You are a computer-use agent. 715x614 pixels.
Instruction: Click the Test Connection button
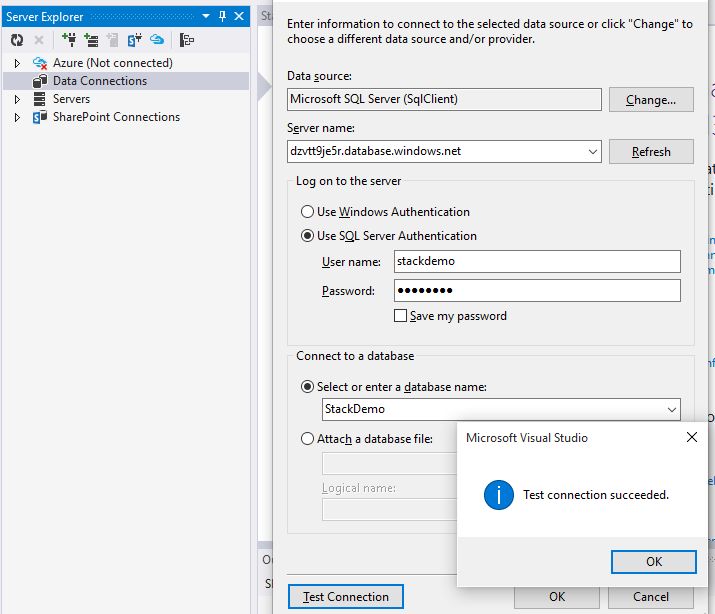pyautogui.click(x=346, y=597)
